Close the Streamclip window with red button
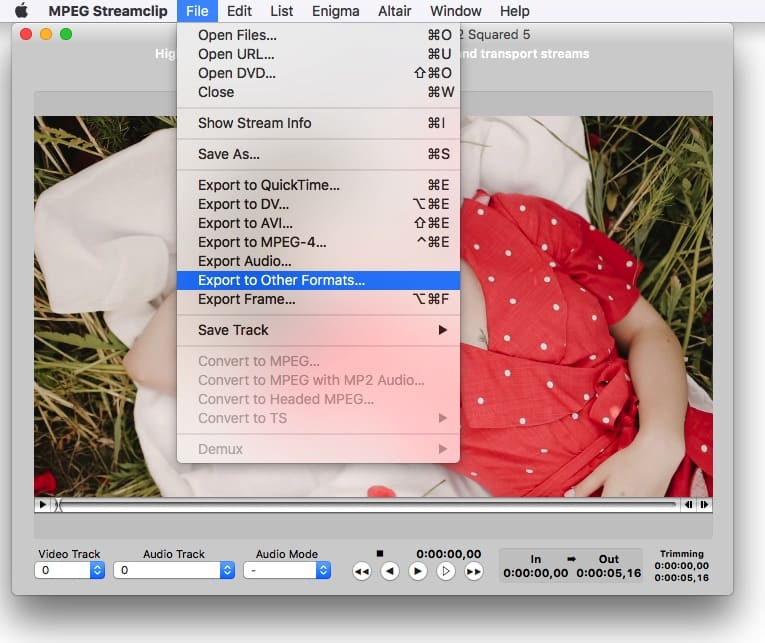Viewport: 765px width, 643px height. click(26, 34)
